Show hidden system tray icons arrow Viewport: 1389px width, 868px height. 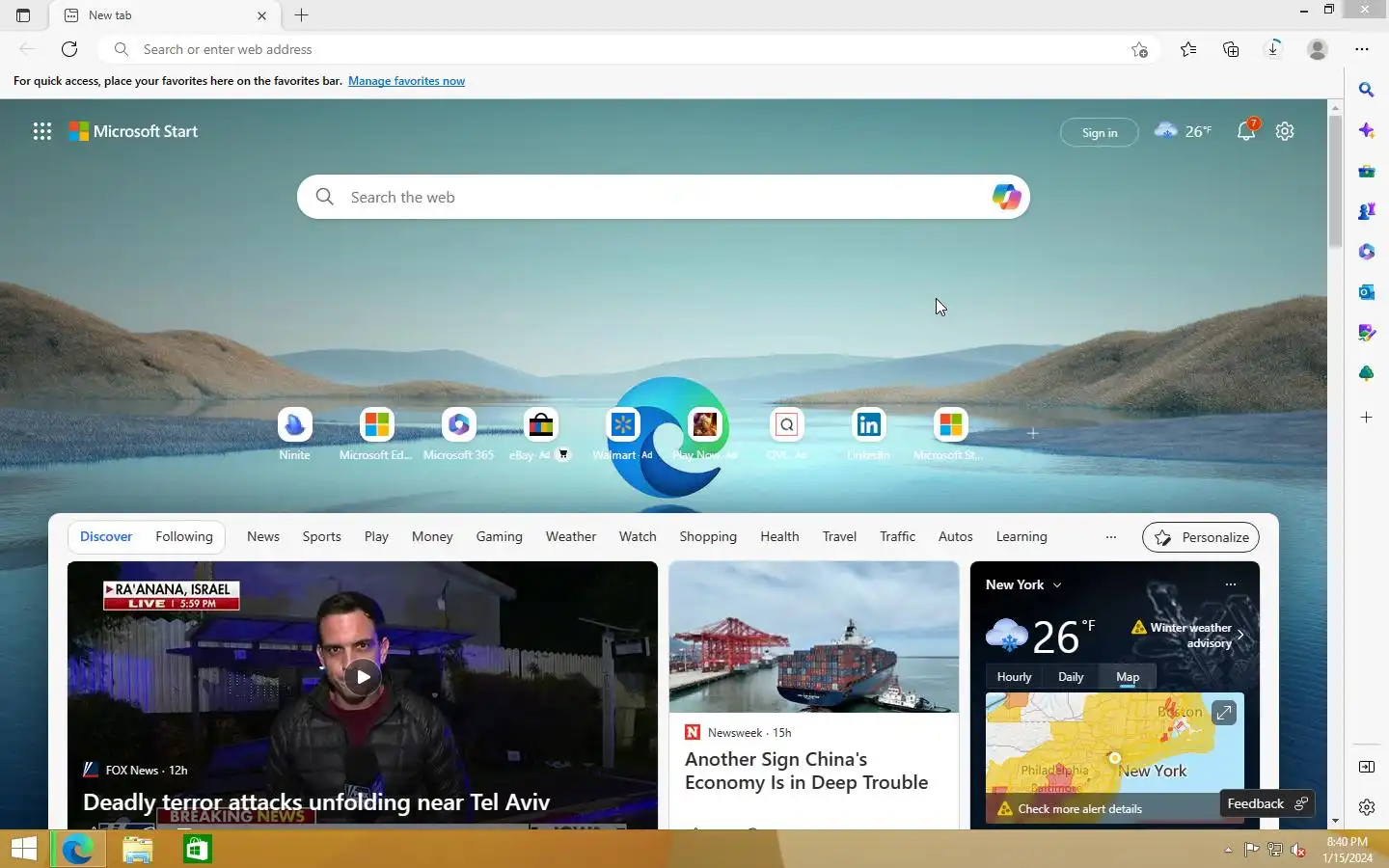pyautogui.click(x=1228, y=850)
